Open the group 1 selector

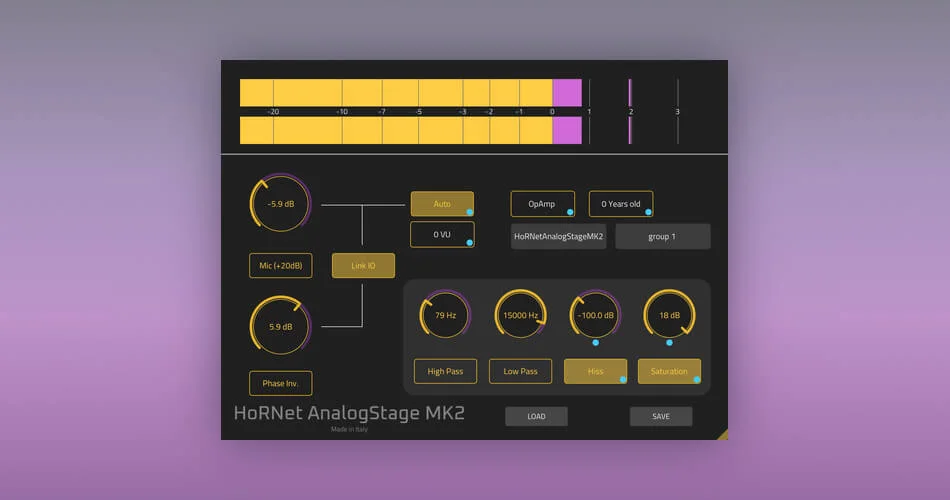(663, 236)
